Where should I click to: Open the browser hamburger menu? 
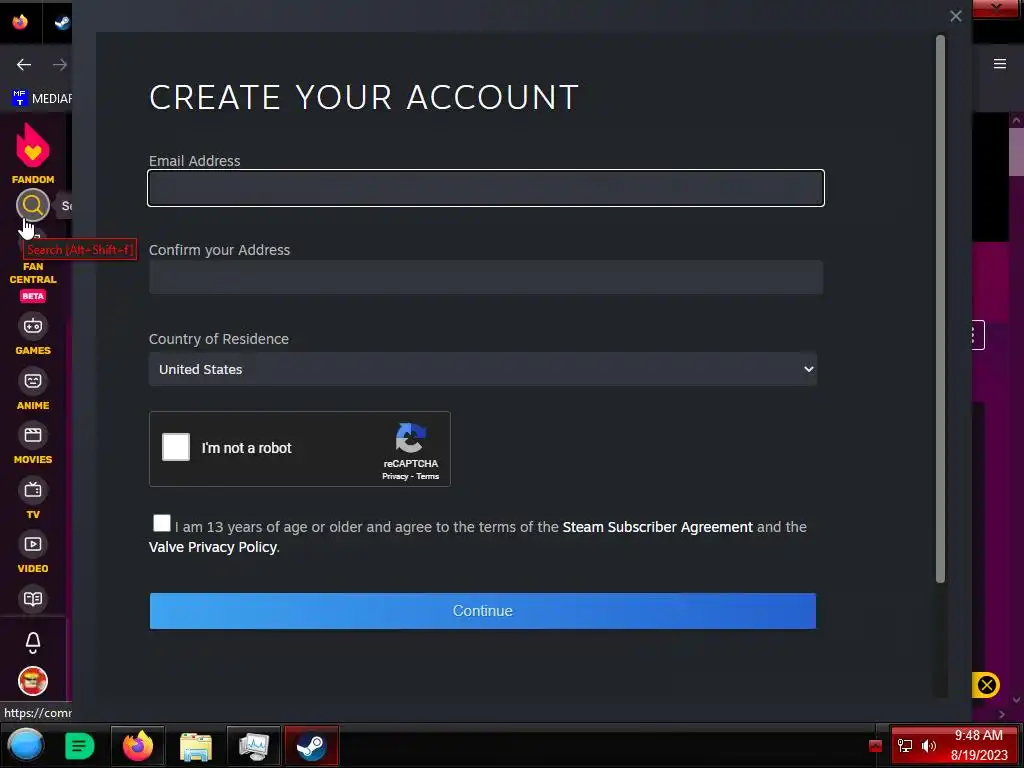click(1000, 63)
